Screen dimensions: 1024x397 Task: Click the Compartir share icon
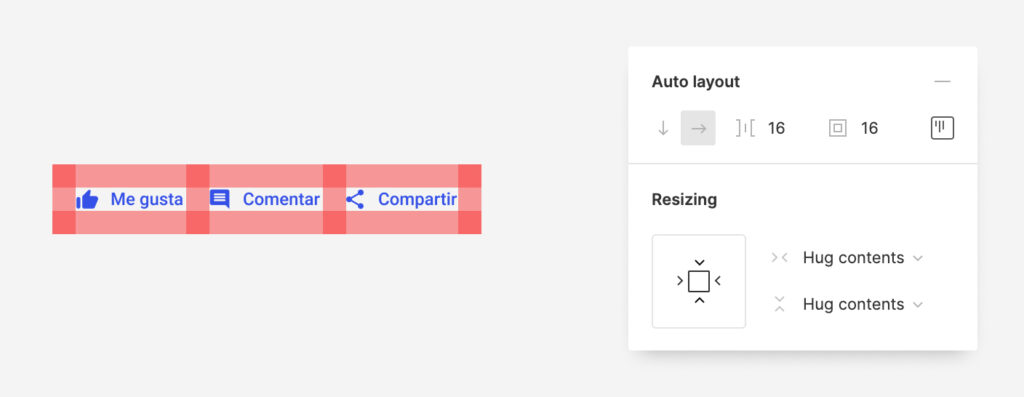355,199
